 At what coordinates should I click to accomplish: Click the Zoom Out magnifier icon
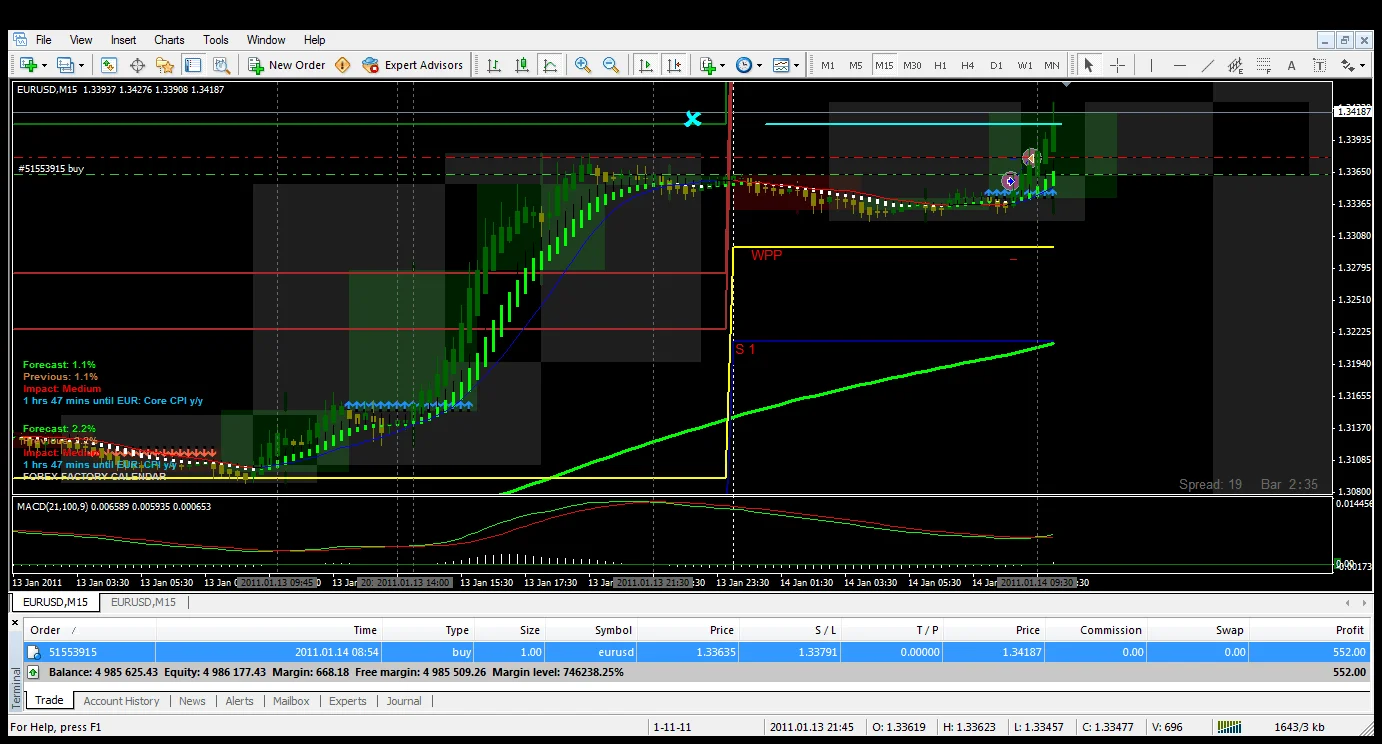tap(610, 65)
